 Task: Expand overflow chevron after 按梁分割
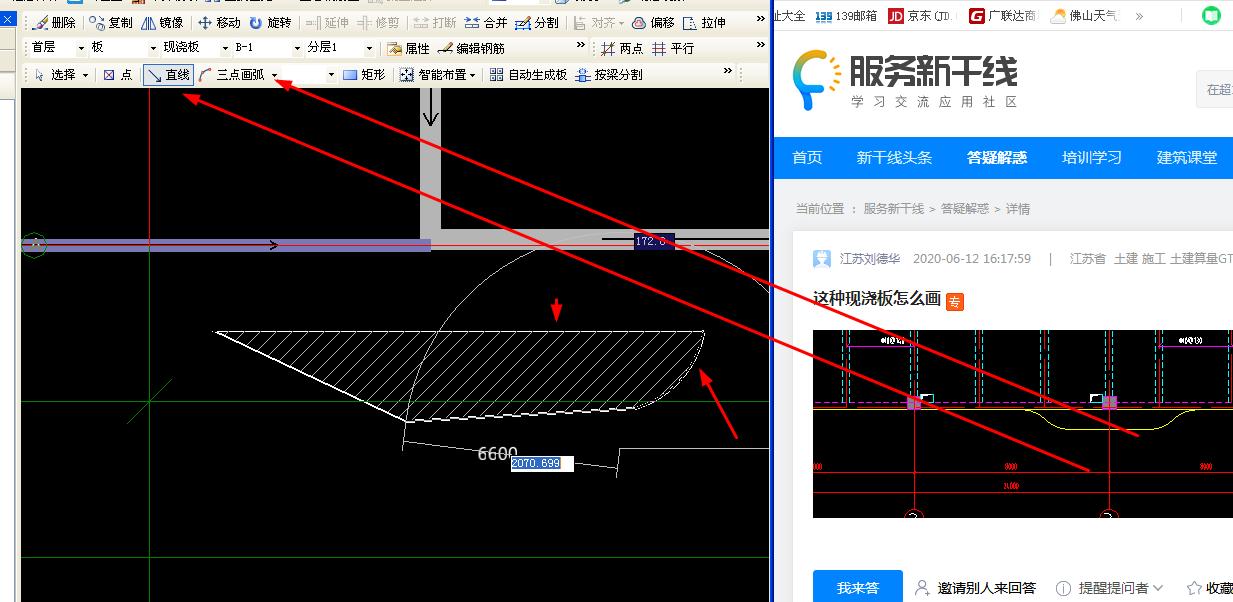point(728,71)
